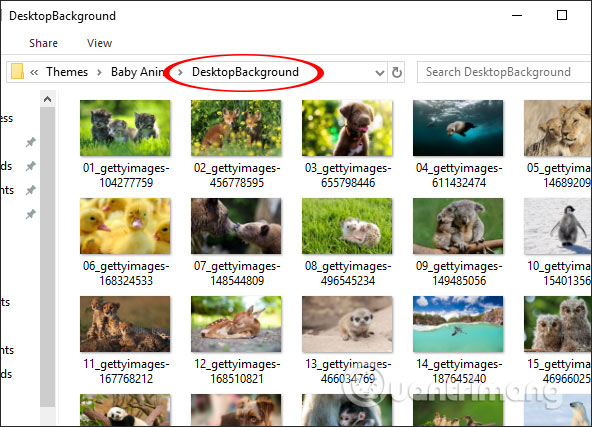Select puppy thumbnail 03_gettyimages-655798446
This screenshot has width=592, height=427.
(x=347, y=128)
